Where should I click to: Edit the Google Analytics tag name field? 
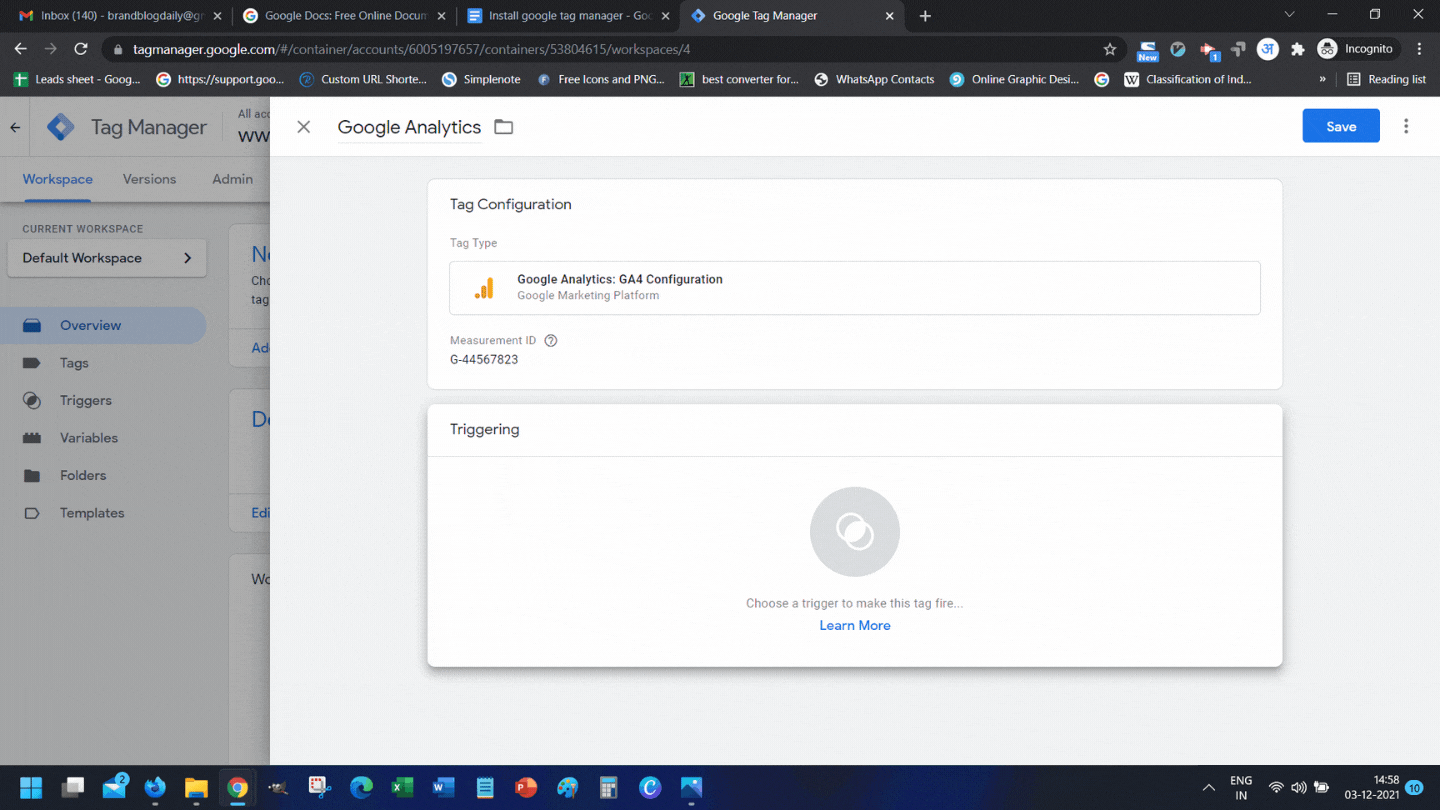[x=409, y=127]
